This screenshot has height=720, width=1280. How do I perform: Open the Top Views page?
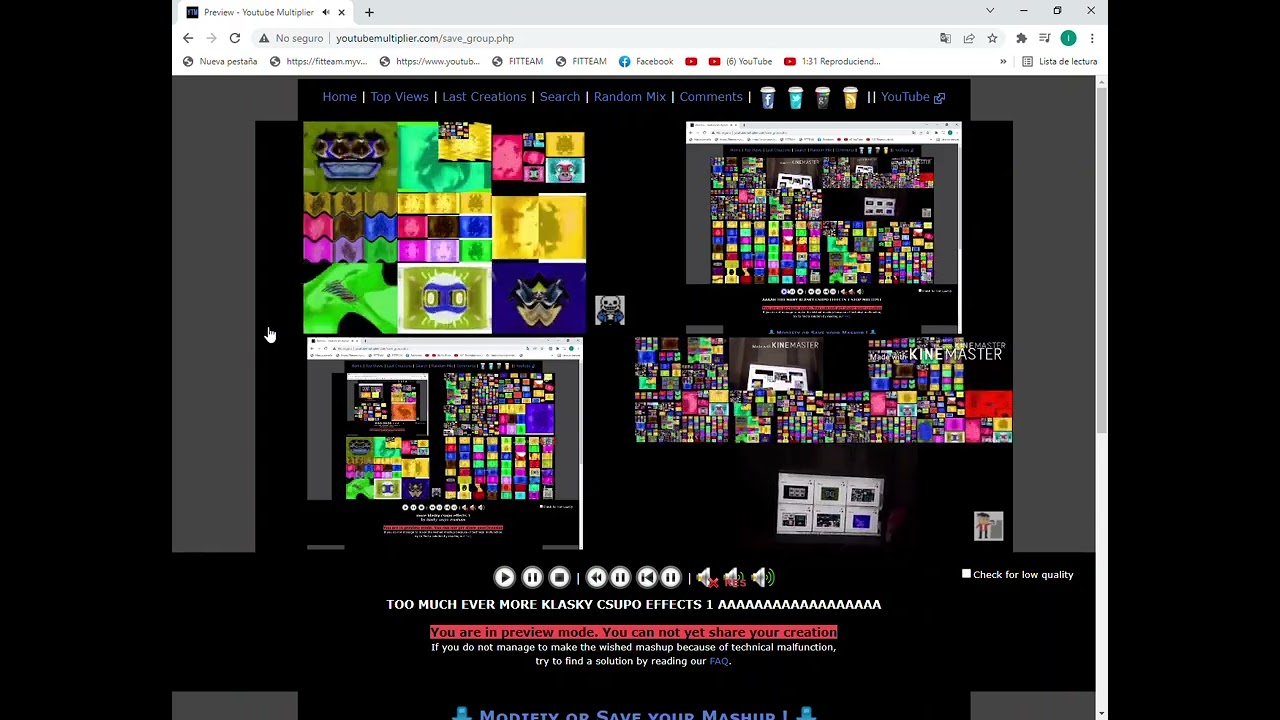tap(399, 97)
